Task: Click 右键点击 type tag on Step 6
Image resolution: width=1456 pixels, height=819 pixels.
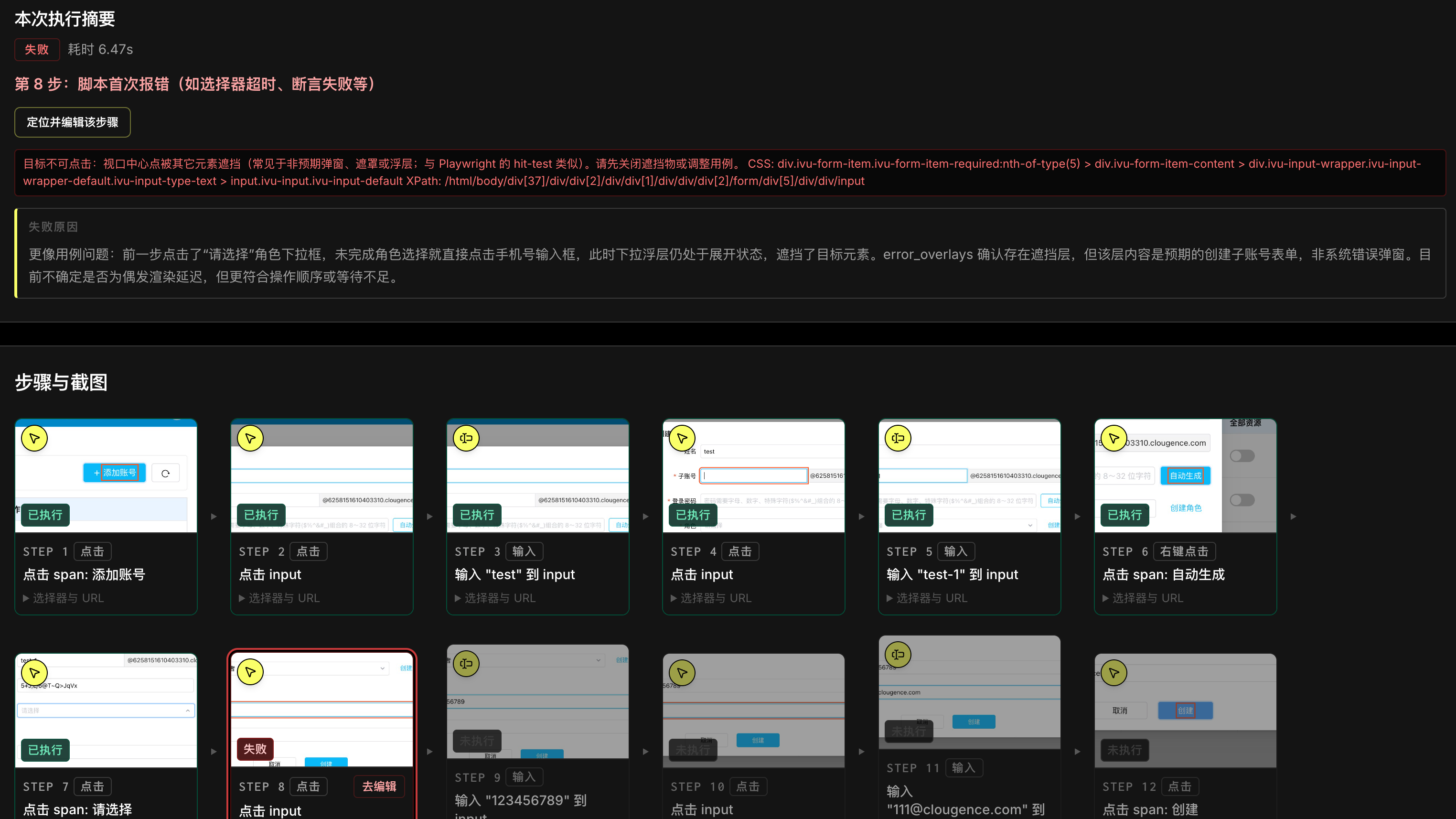Action: point(1184,551)
